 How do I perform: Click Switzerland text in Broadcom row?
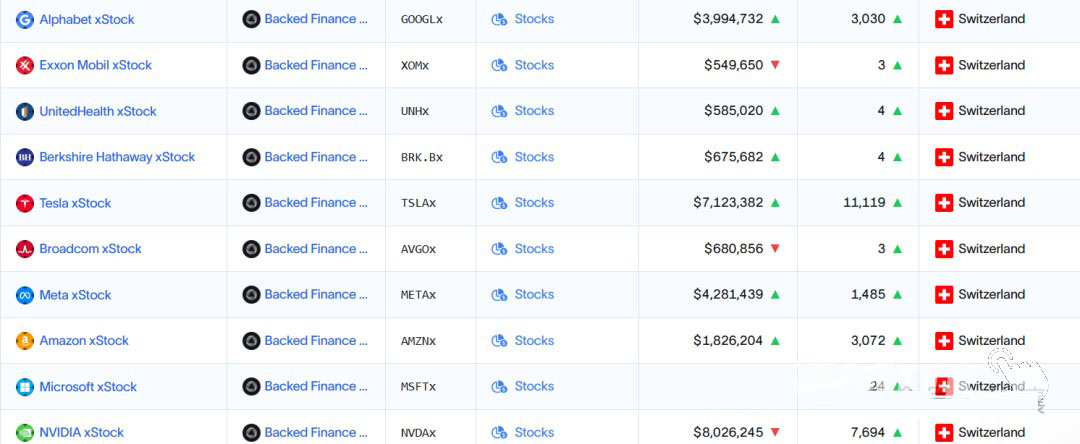[991, 249]
